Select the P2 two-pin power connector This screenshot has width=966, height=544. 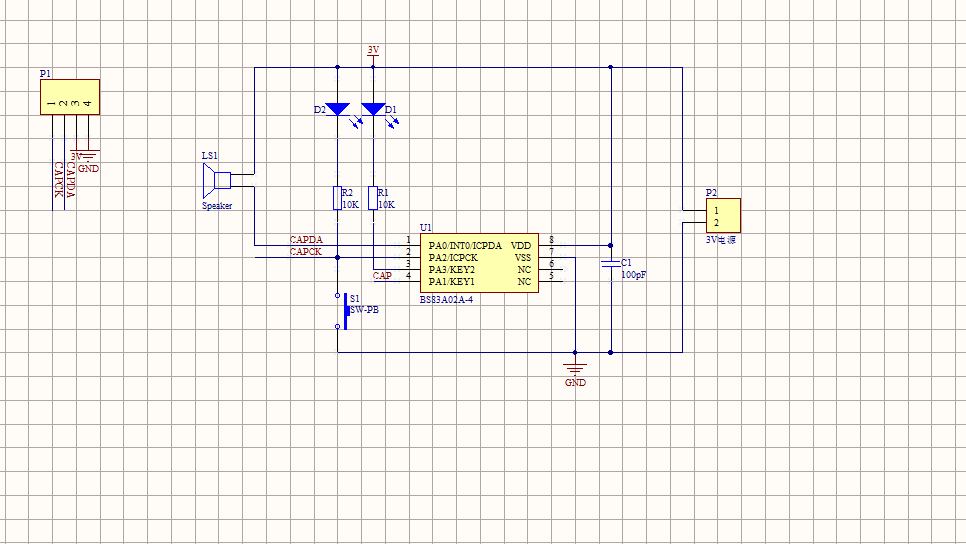pos(723,216)
